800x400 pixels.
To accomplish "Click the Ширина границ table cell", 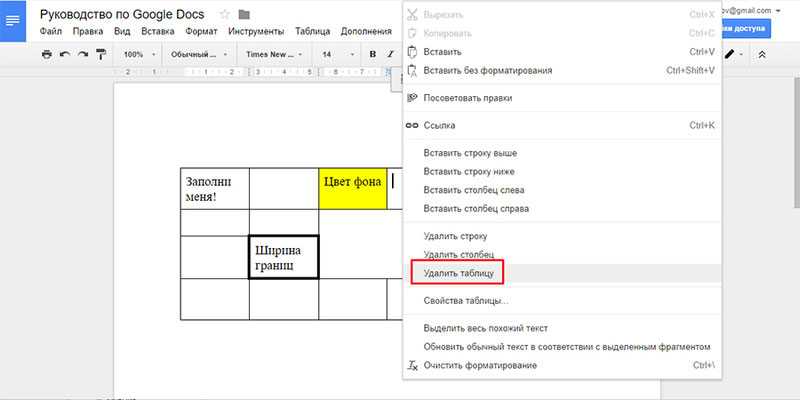I will coord(284,257).
